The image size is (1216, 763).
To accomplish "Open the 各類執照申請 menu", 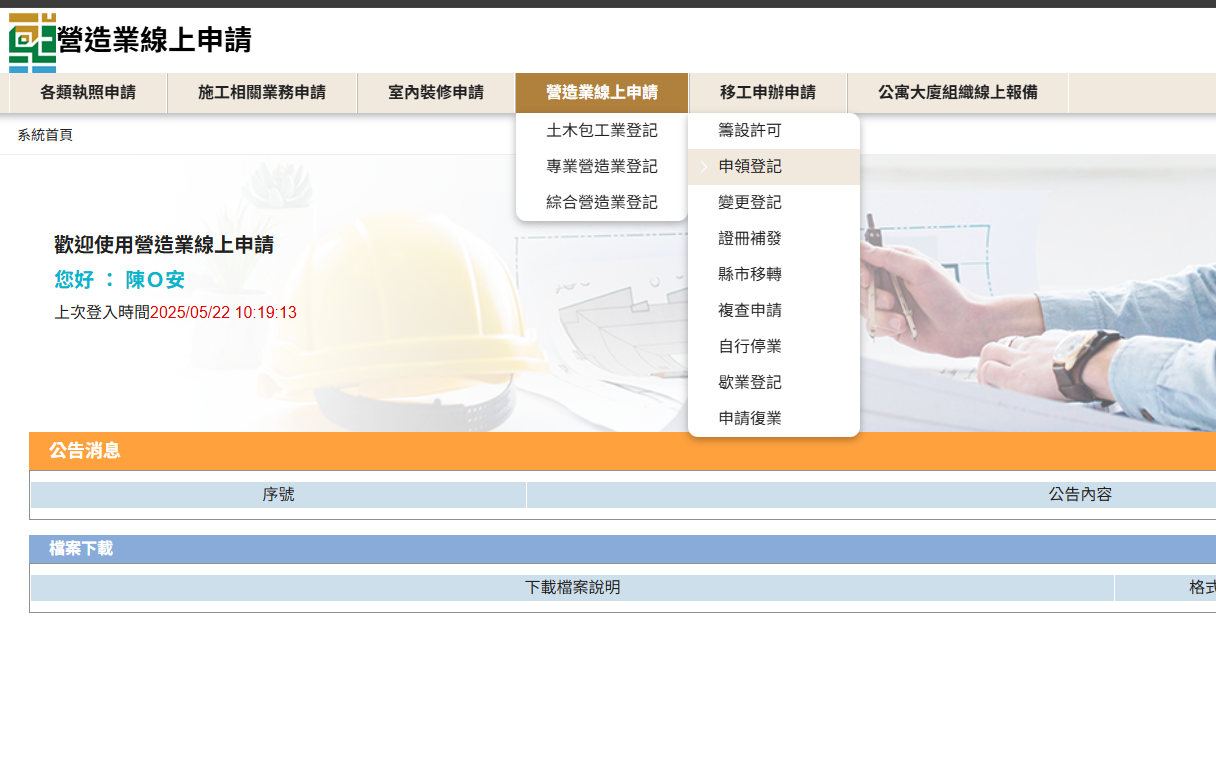I will point(88,93).
